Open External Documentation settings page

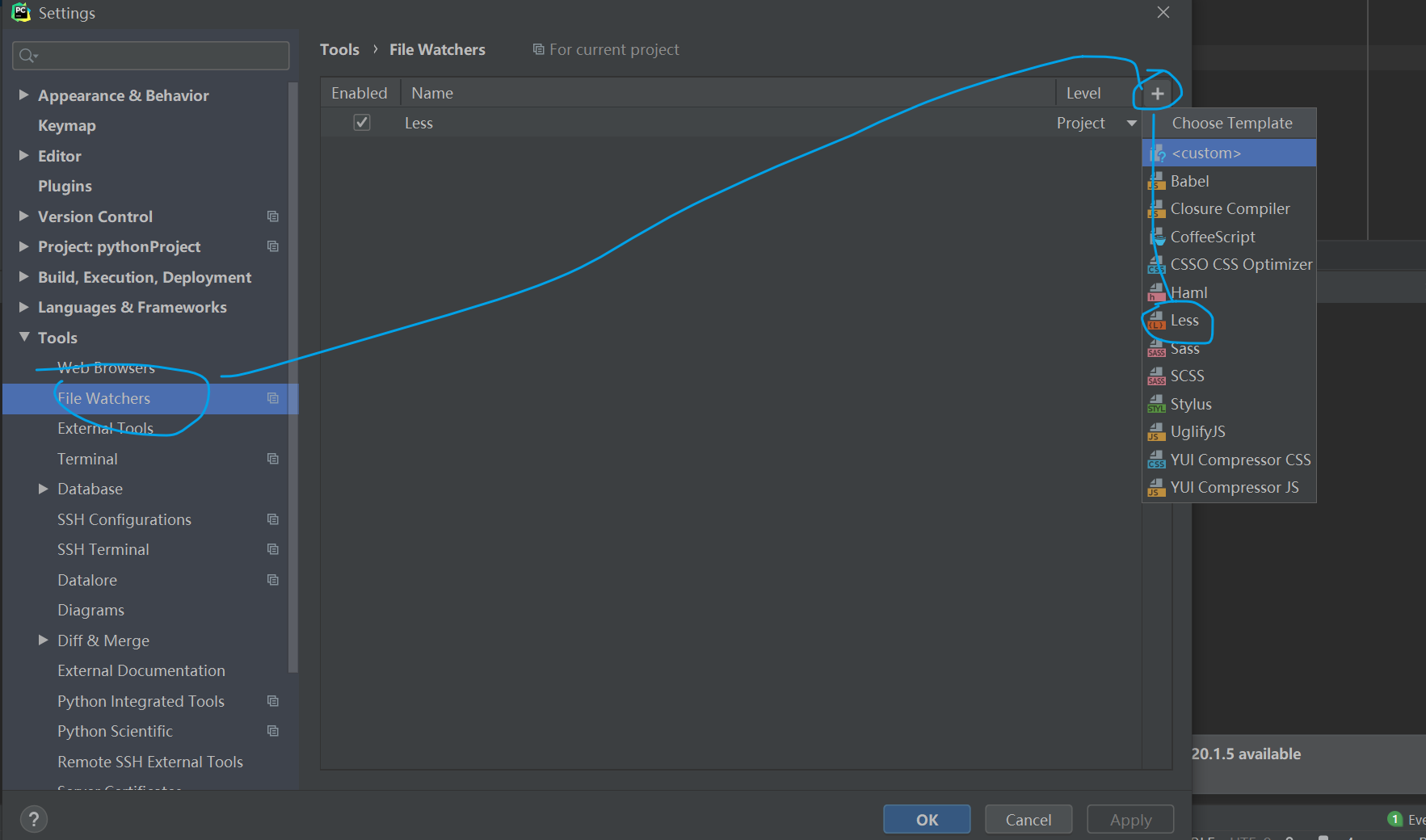[141, 670]
